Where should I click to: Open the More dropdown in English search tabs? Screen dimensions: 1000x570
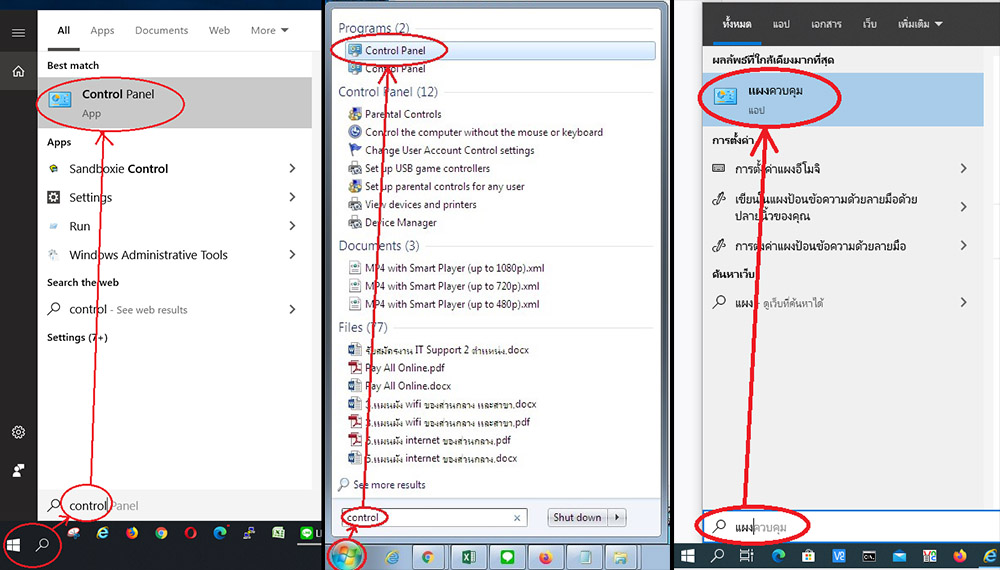tap(269, 30)
